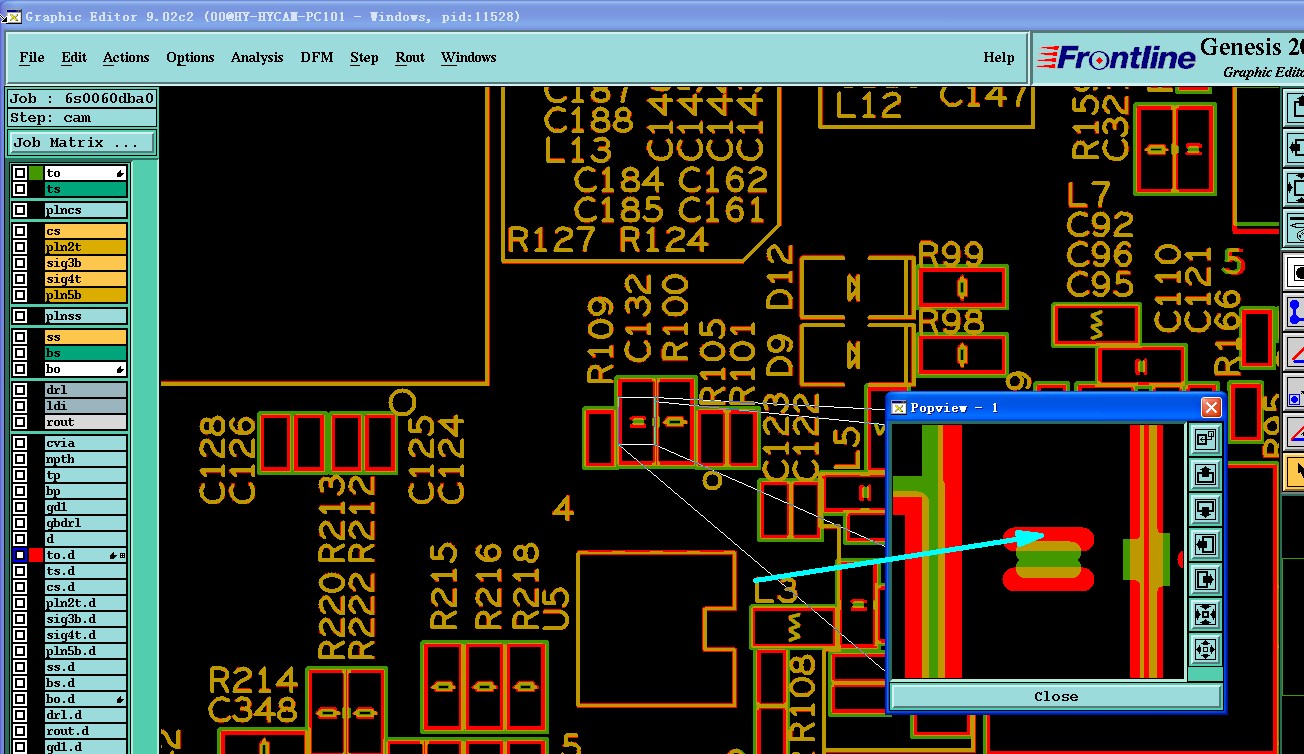Select the sig4t layer name
1304x754 pixels.
click(86, 279)
